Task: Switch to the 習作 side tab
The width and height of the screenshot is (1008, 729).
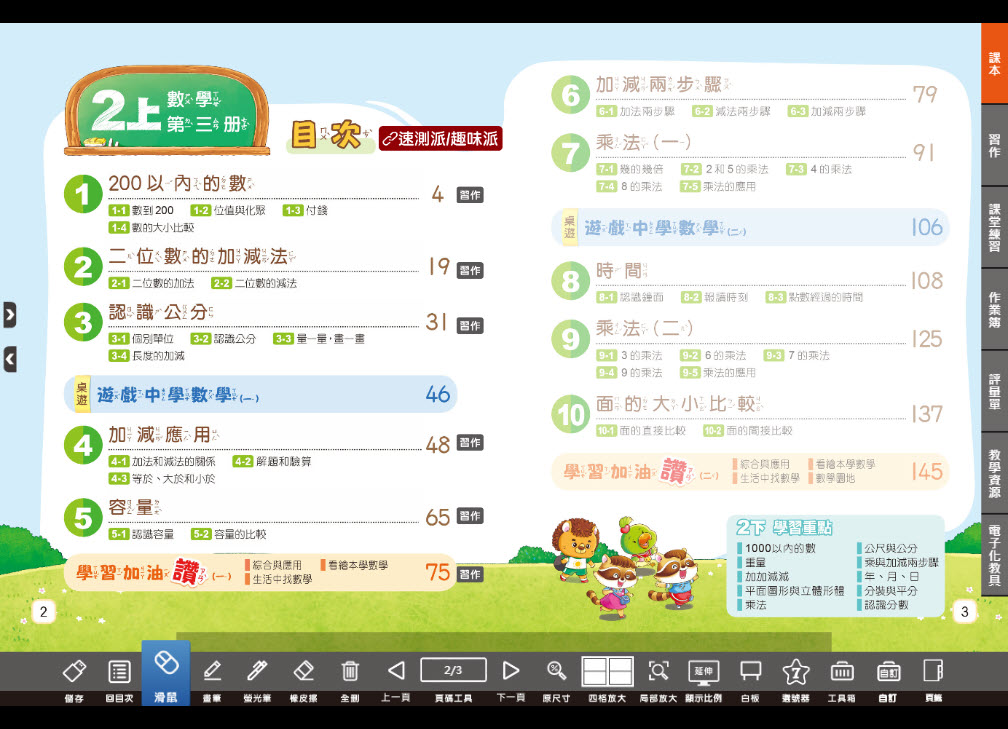Action: pos(994,146)
